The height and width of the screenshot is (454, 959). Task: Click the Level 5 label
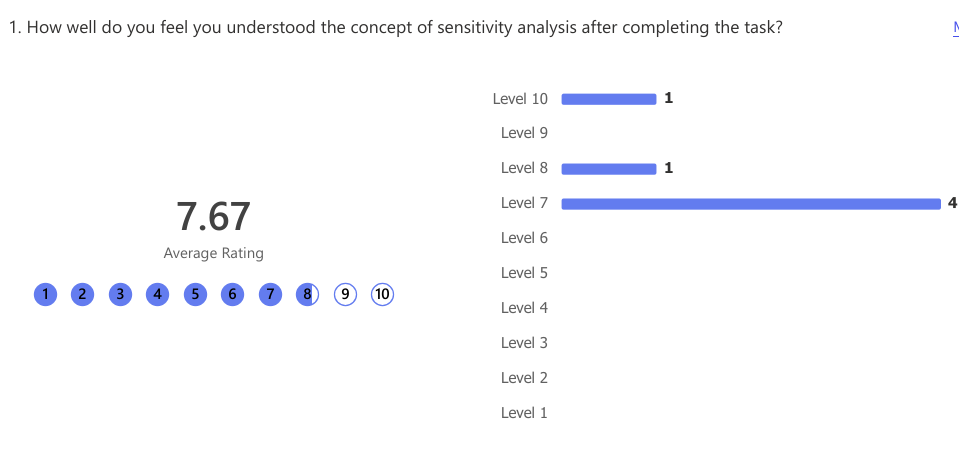524,273
